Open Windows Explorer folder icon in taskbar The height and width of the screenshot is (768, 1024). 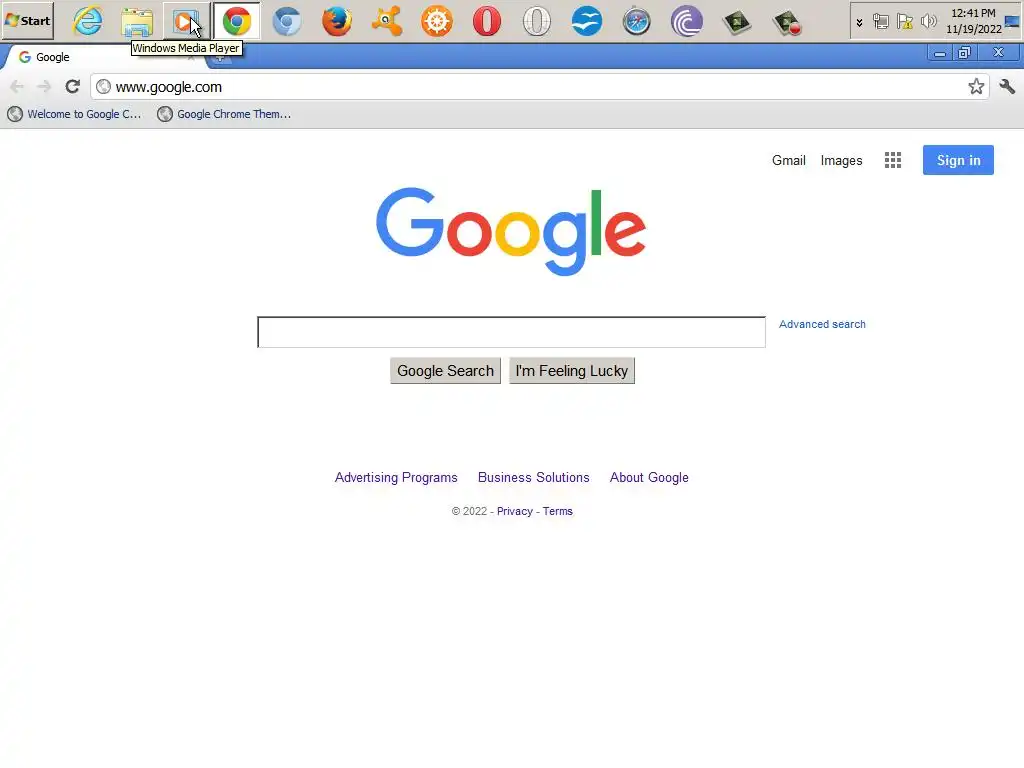(x=137, y=22)
